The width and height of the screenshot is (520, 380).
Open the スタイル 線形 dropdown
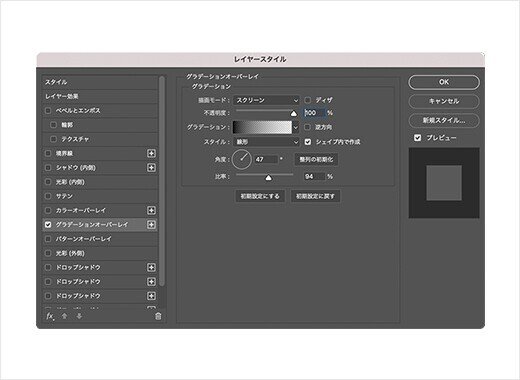click(266, 142)
